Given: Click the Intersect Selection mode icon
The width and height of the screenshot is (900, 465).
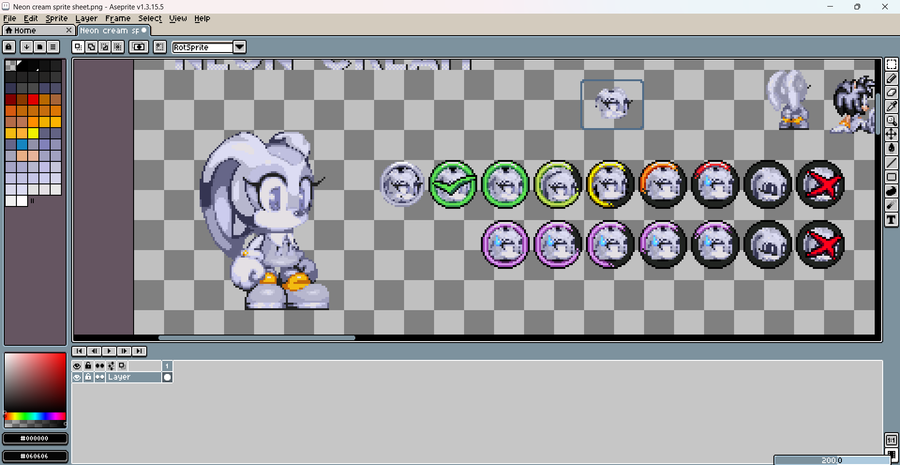Looking at the screenshot, I should coord(118,47).
